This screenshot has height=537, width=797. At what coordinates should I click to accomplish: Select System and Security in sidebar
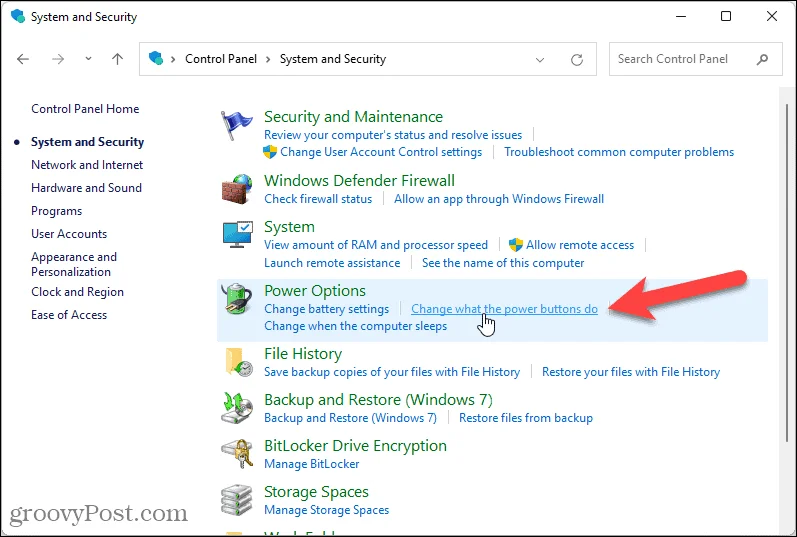point(87,142)
